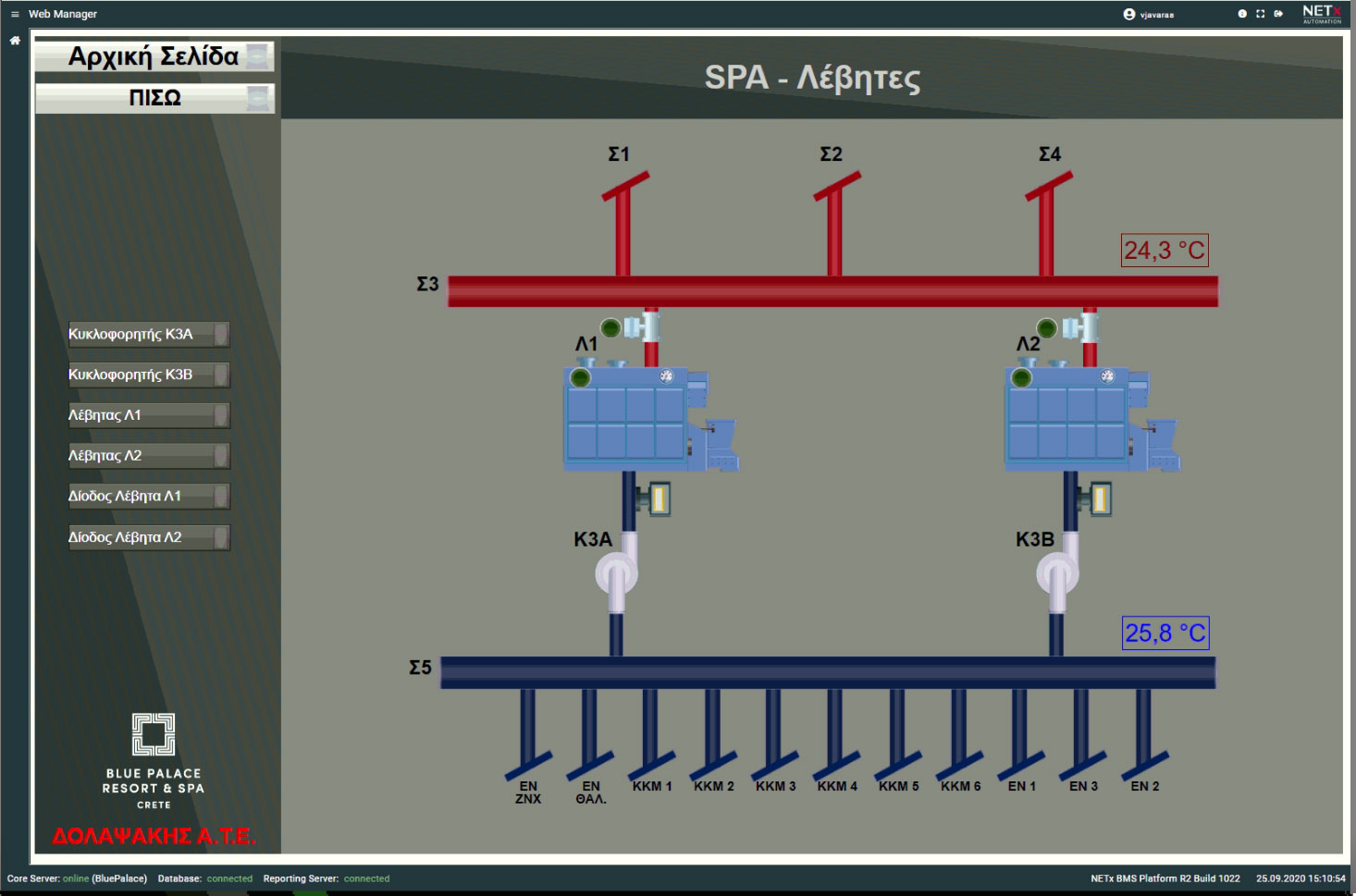Image resolution: width=1356 pixels, height=896 pixels.
Task: Open the Δίοδος Λέβητα Λ1 panel
Action: click(x=148, y=497)
